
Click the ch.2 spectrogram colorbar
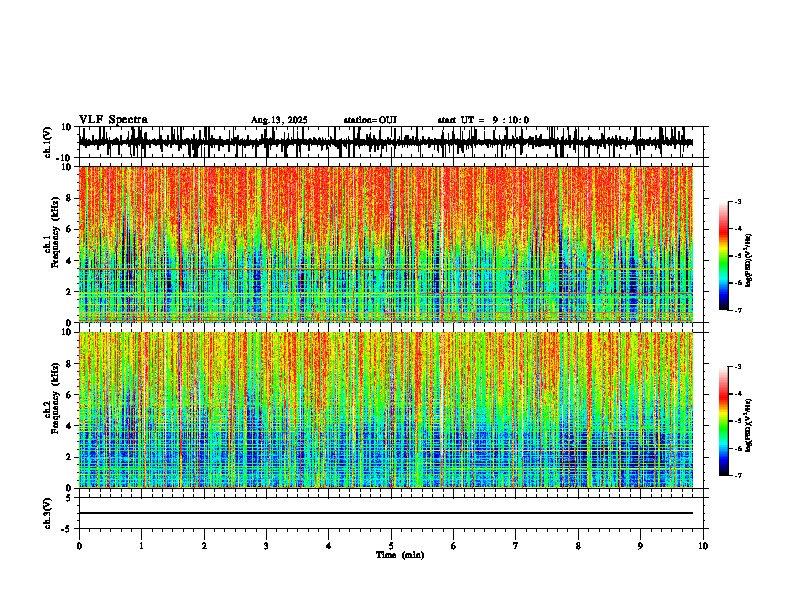pyautogui.click(x=723, y=421)
